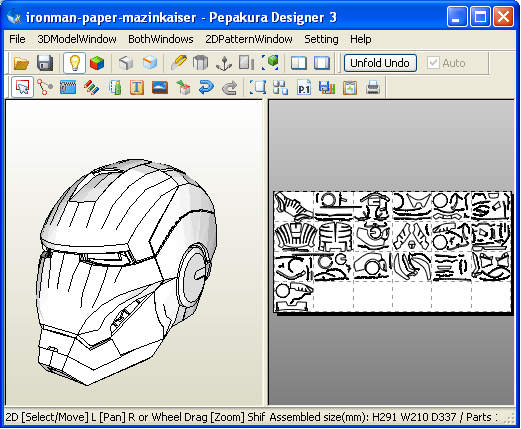Activate the Select/Move arrow tool
The image size is (521, 429).
click(22, 87)
